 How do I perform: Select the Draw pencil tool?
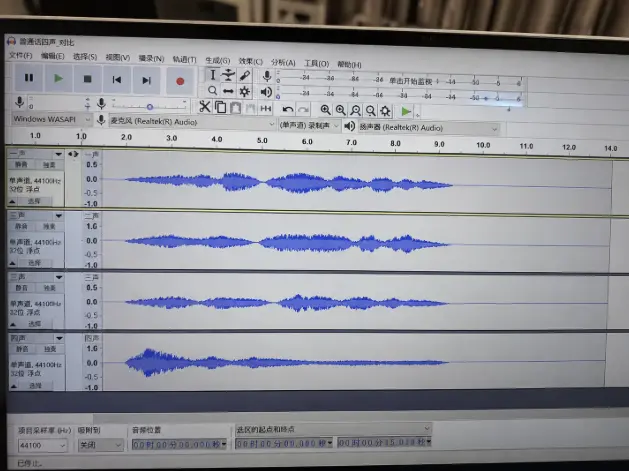point(245,76)
